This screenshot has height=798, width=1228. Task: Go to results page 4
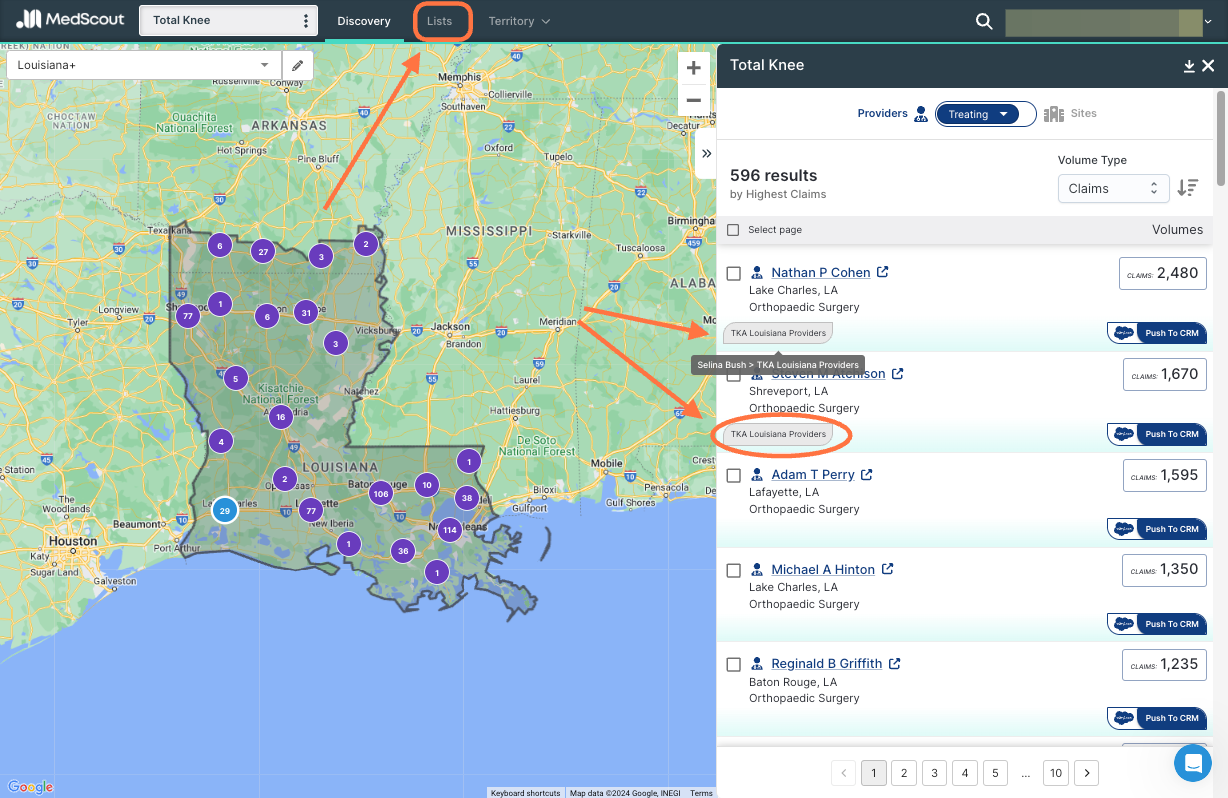coord(964,773)
